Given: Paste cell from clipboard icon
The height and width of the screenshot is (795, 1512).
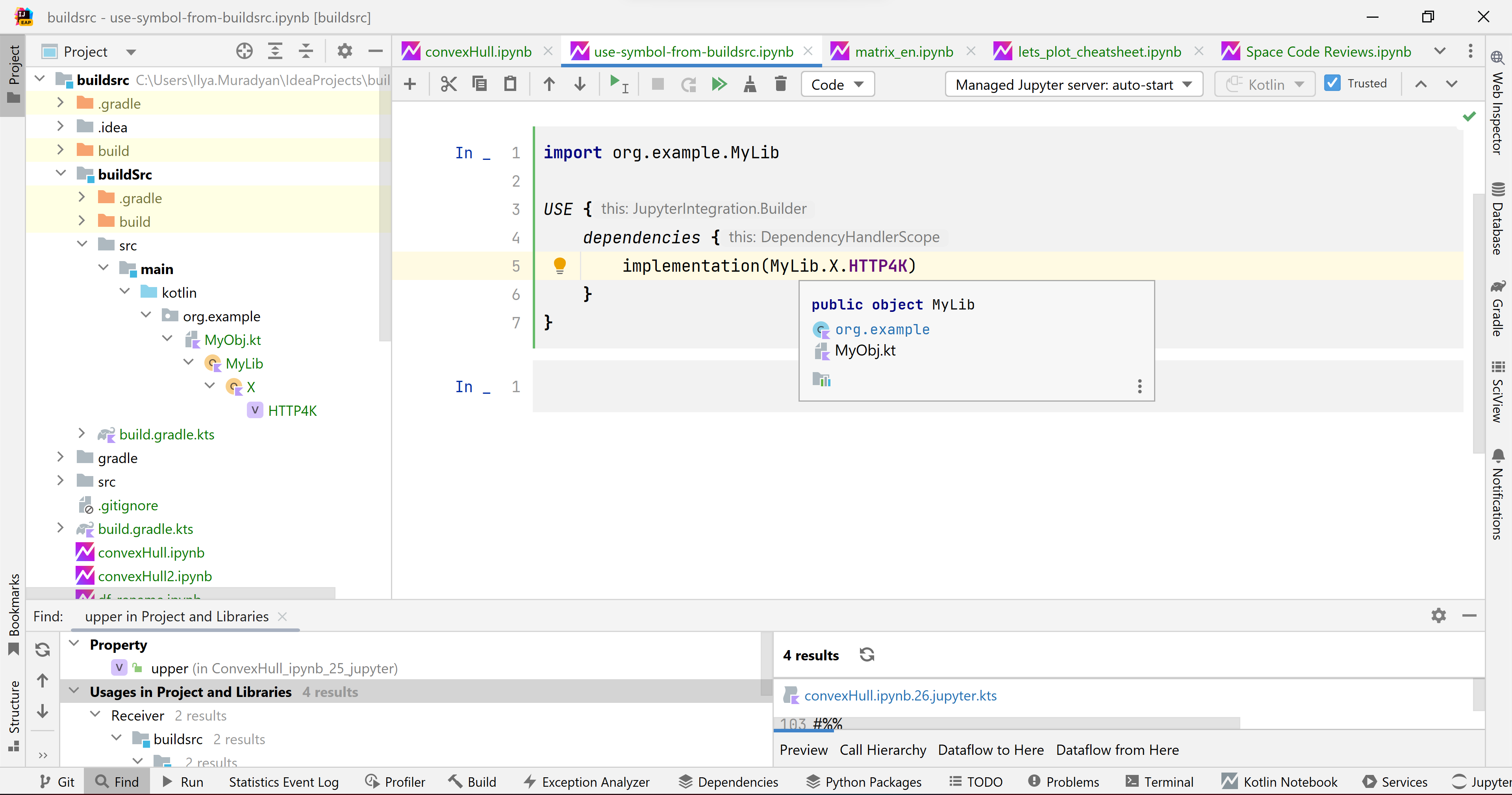Looking at the screenshot, I should (x=510, y=85).
